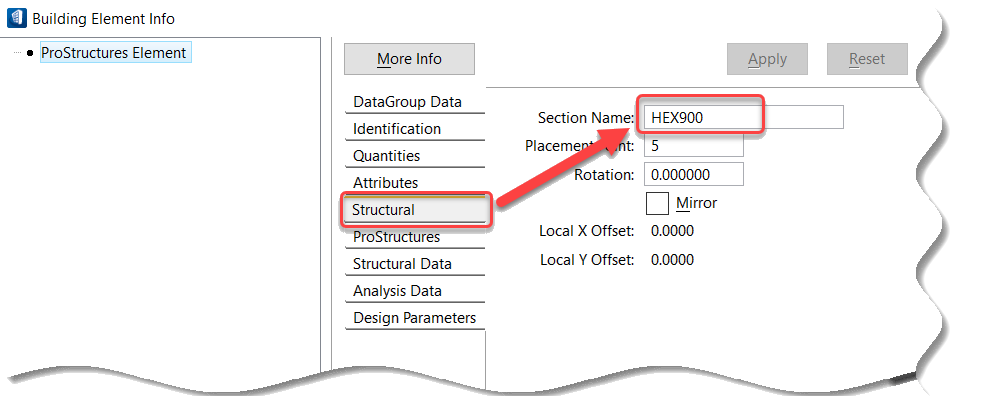Click the Local Y Offset label
Screen dimensions: 986x396
[x=587, y=260]
